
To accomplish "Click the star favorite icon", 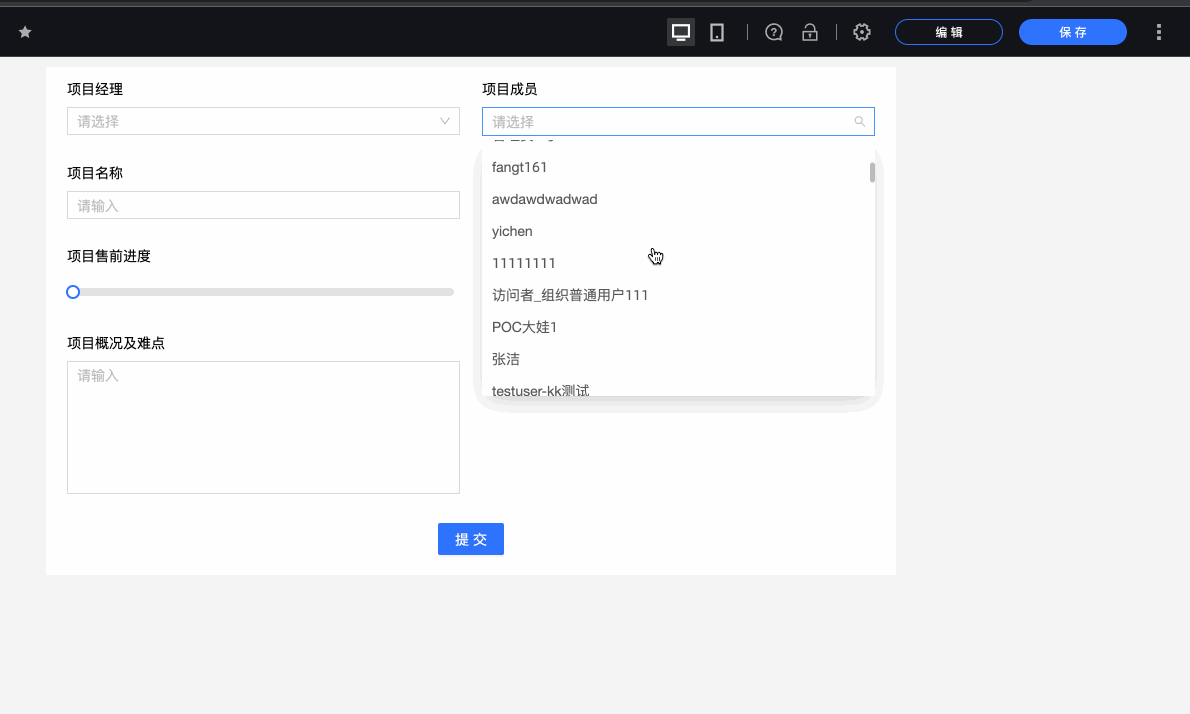I will coord(25,32).
